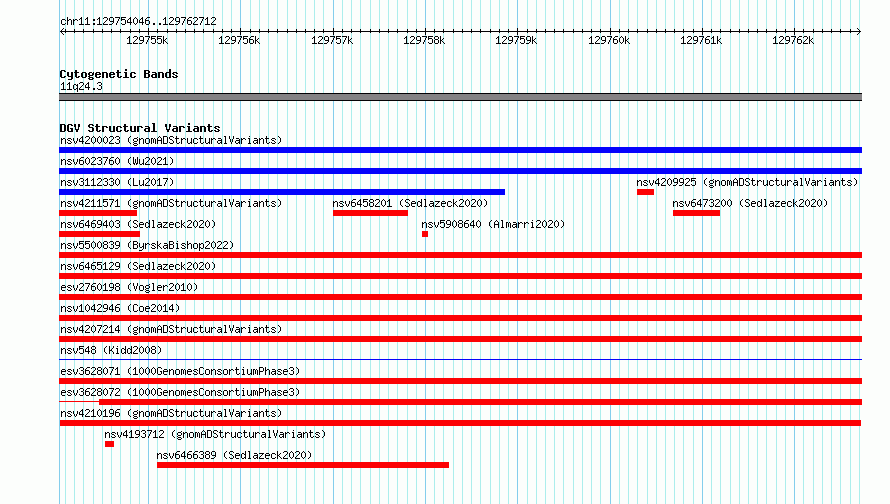Click the 129757k ruler label

pyautogui.click(x=332, y=40)
